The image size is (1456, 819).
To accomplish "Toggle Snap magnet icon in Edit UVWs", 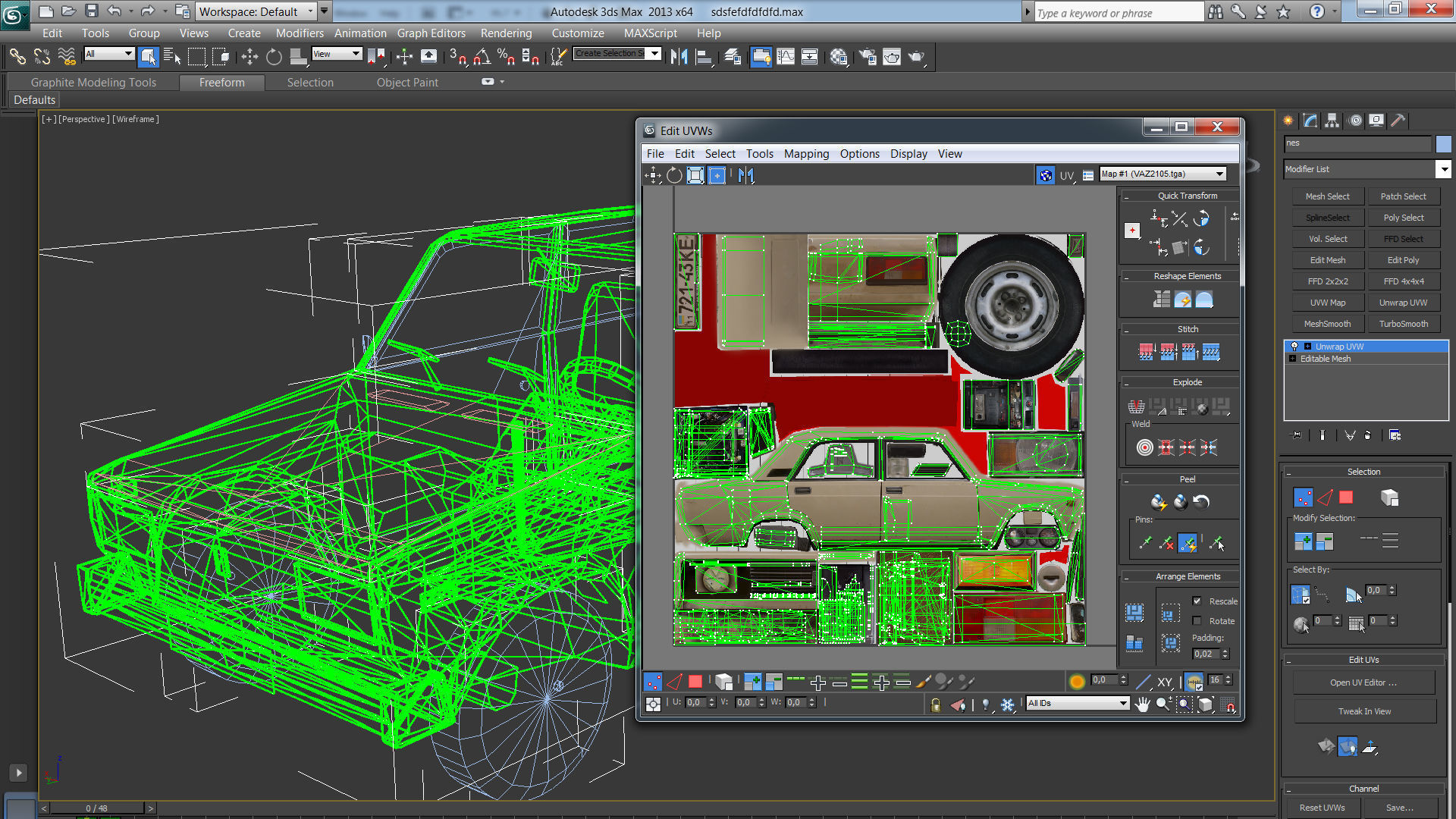I will tap(1230, 706).
